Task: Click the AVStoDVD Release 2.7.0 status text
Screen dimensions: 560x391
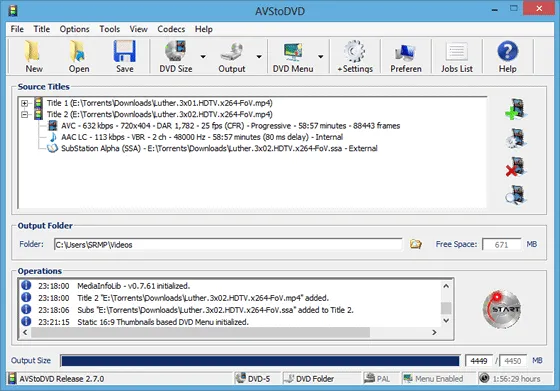Action: [61, 379]
